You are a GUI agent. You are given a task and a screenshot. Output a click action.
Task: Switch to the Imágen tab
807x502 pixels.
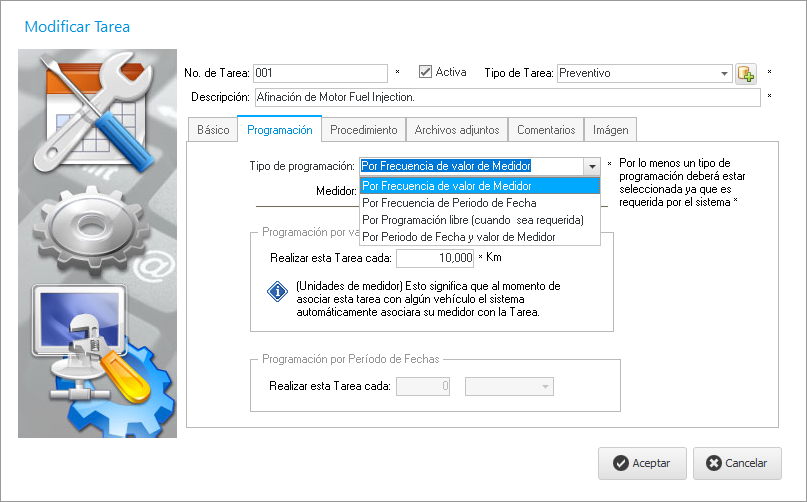pyautogui.click(x=610, y=130)
